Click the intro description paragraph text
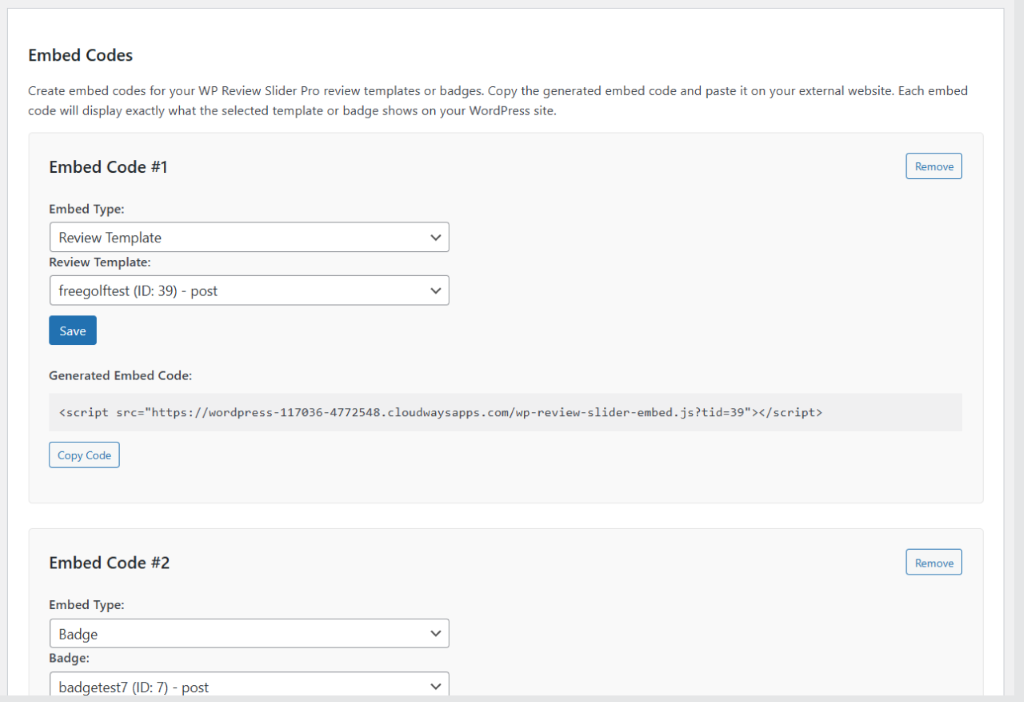 pos(497,101)
